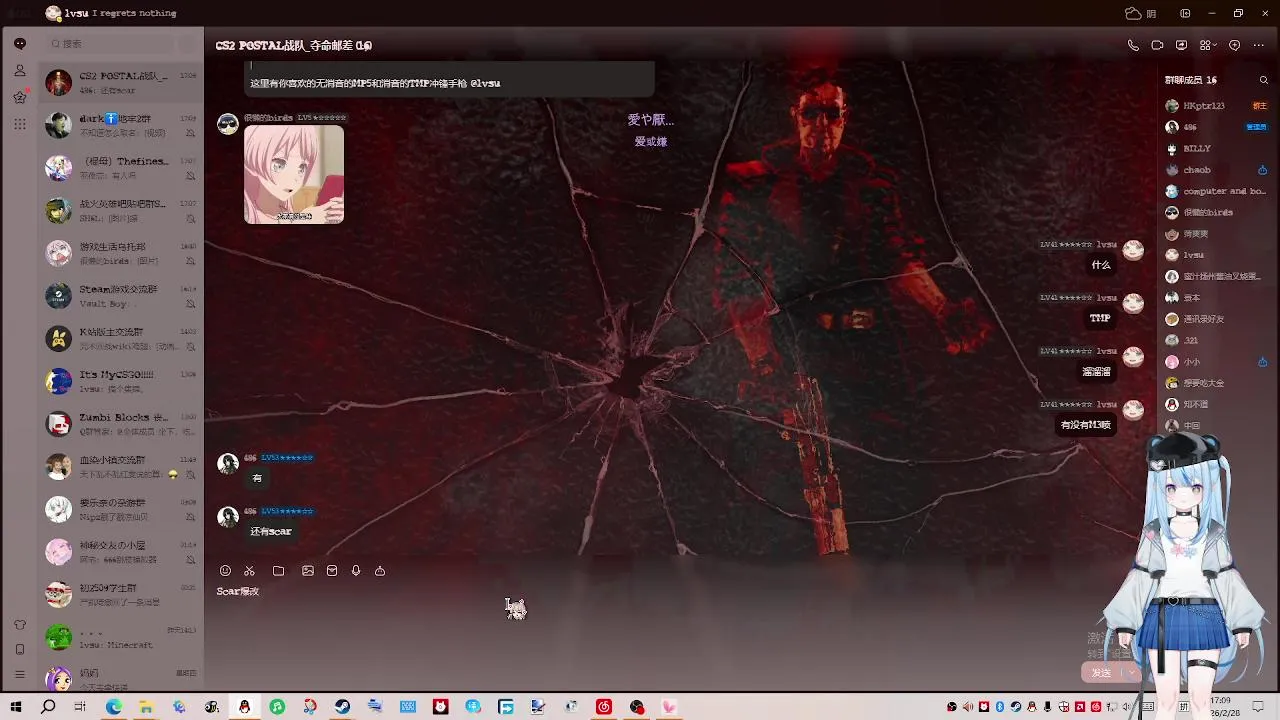Open the Zumbi Blocks conversation
The width and height of the screenshot is (1280, 720).
121,424
